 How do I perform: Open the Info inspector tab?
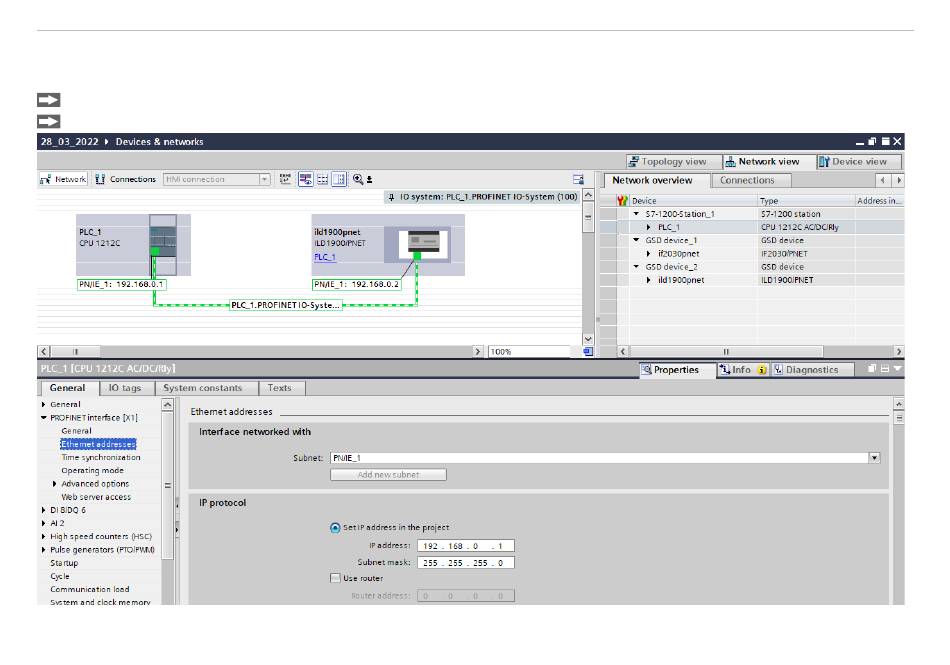(x=743, y=369)
